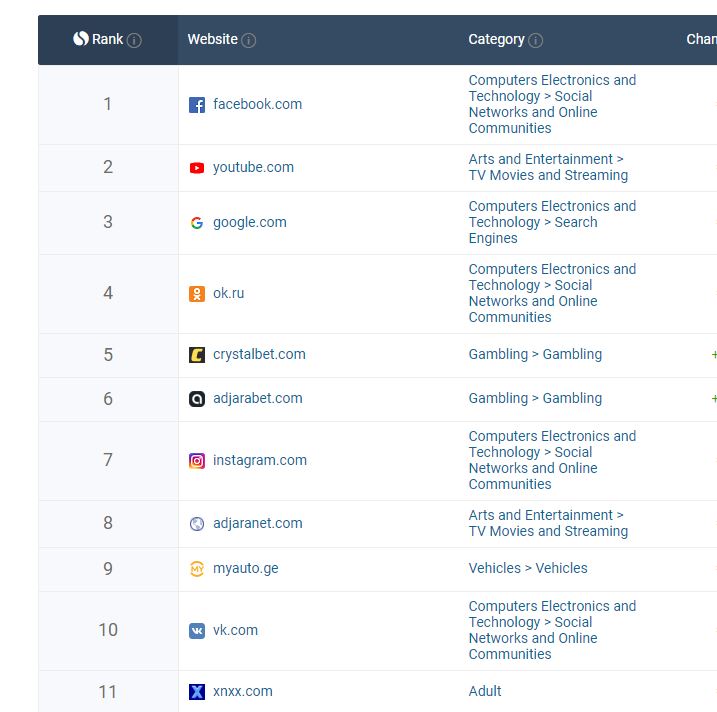Open vk.com's Social Networks category link
The width and height of the screenshot is (717, 712).
(552, 630)
